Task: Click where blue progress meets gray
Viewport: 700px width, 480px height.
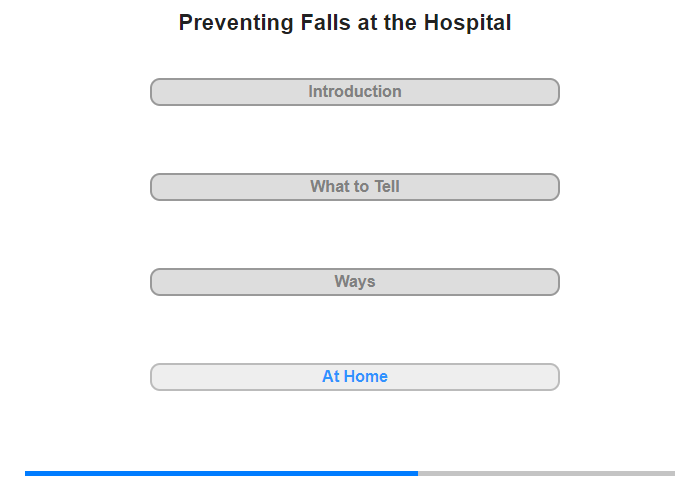Action: 418,473
